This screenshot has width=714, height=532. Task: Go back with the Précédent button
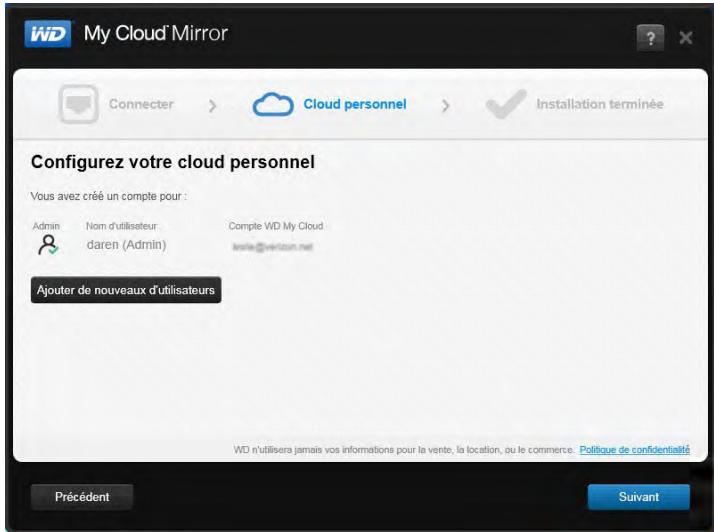pyautogui.click(x=82, y=497)
